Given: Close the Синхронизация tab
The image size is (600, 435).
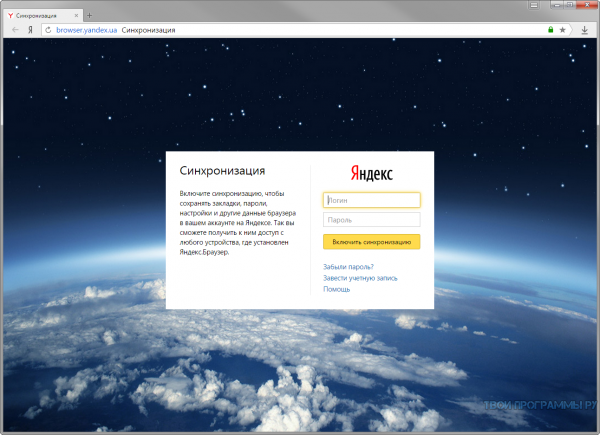Looking at the screenshot, I should point(76,15).
